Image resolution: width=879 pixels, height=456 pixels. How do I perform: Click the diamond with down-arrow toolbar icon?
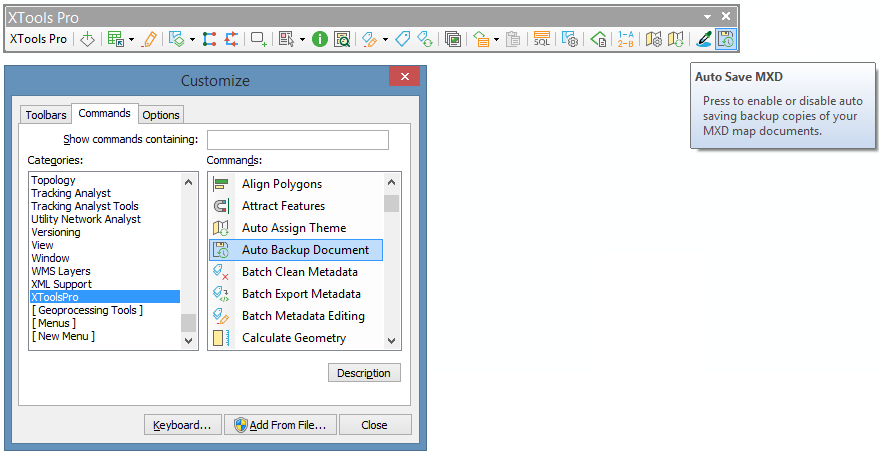coord(87,39)
